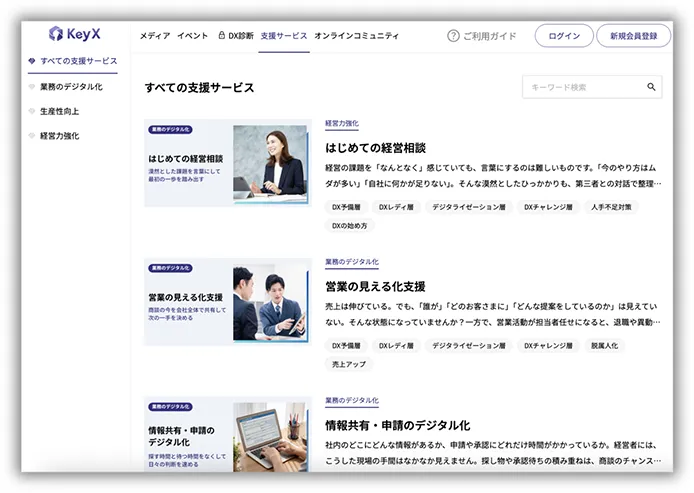The height and width of the screenshot is (493, 694).
Task: Open the はじめての経営相談 title link
Action: click(375, 148)
